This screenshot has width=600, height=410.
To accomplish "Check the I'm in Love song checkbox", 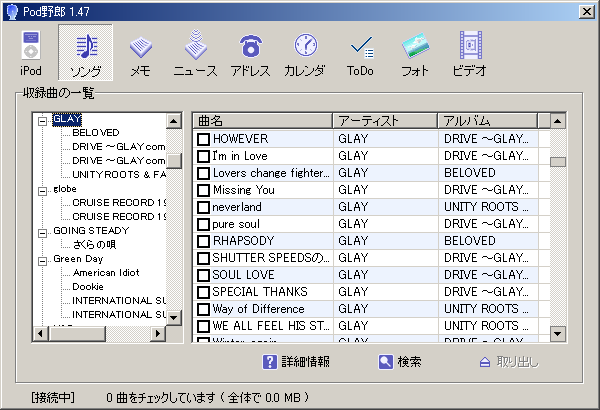I will [x=203, y=156].
